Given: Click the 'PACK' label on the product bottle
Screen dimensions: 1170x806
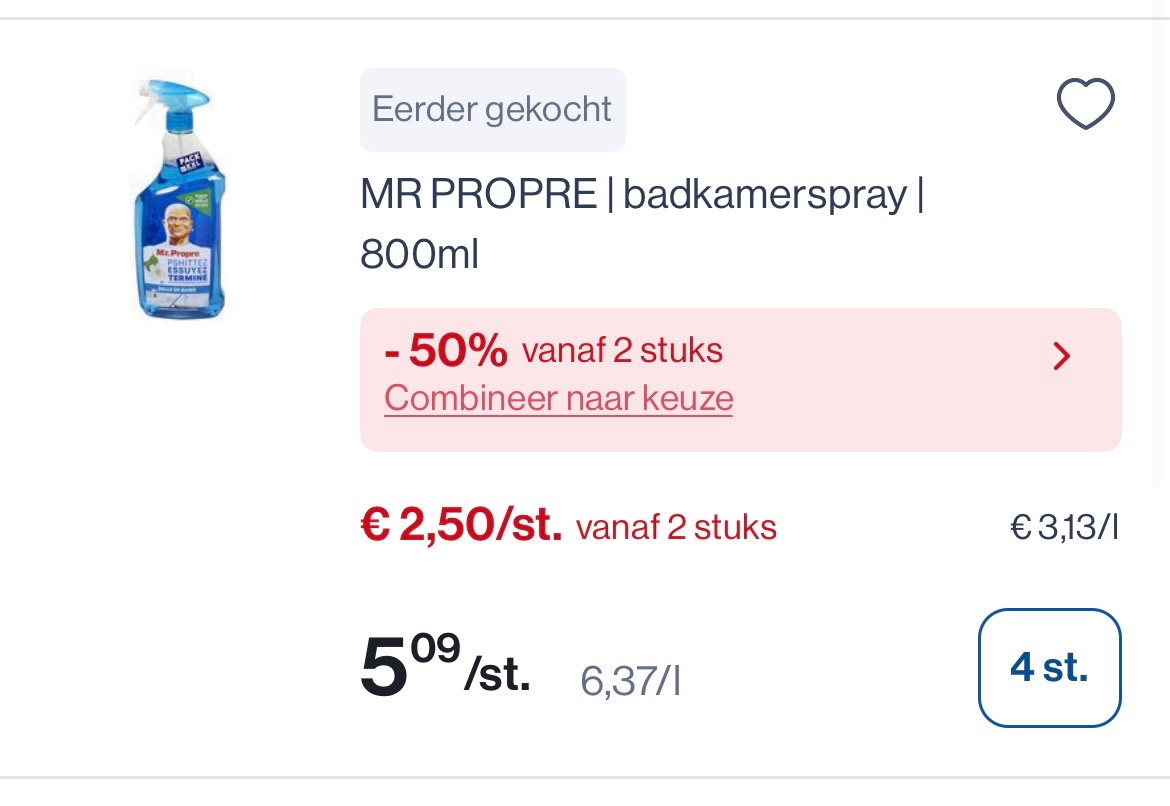Looking at the screenshot, I should 191,164.
